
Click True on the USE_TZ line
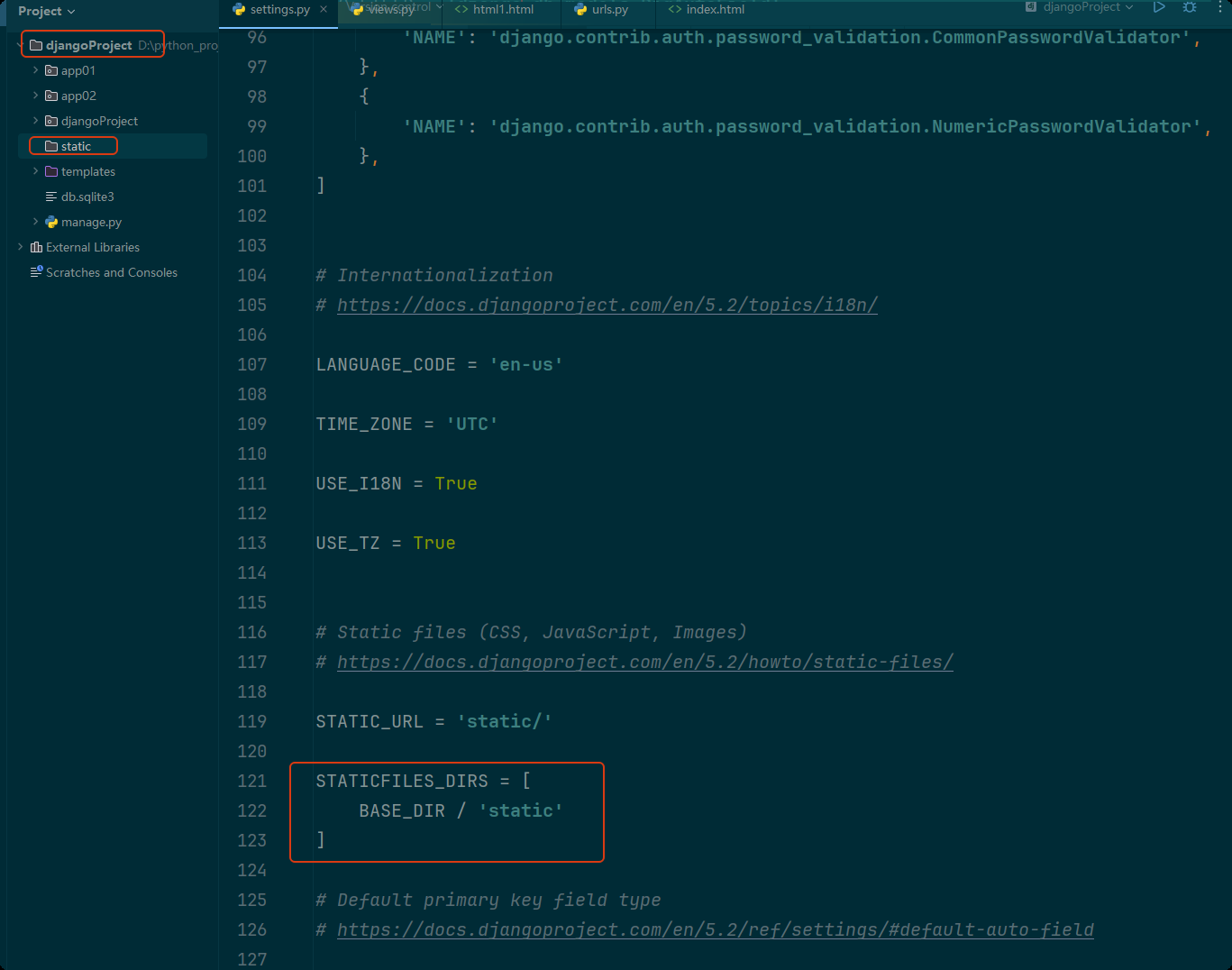434,543
